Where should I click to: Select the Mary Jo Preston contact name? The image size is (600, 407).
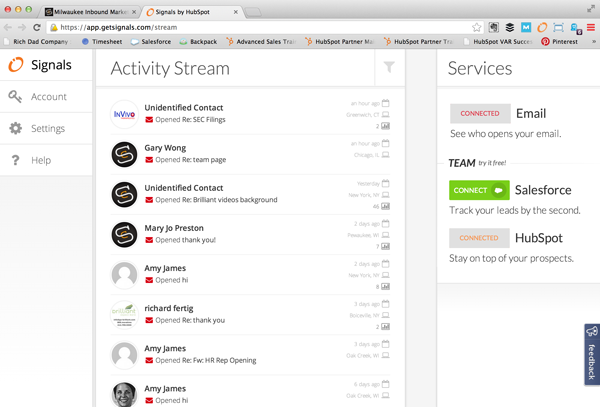(174, 228)
